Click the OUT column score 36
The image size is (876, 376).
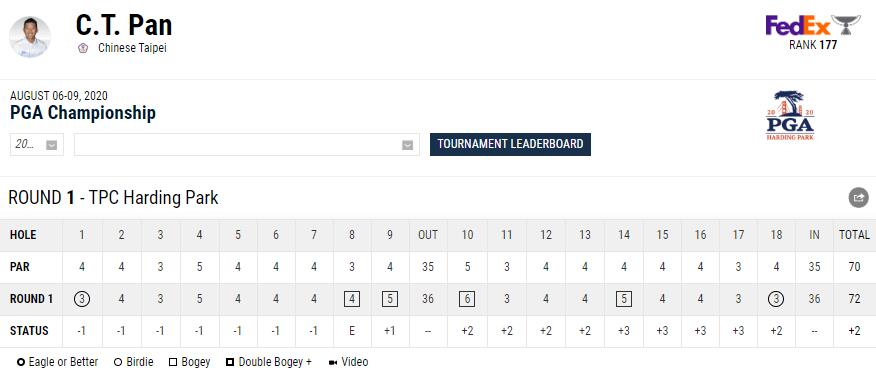point(428,299)
